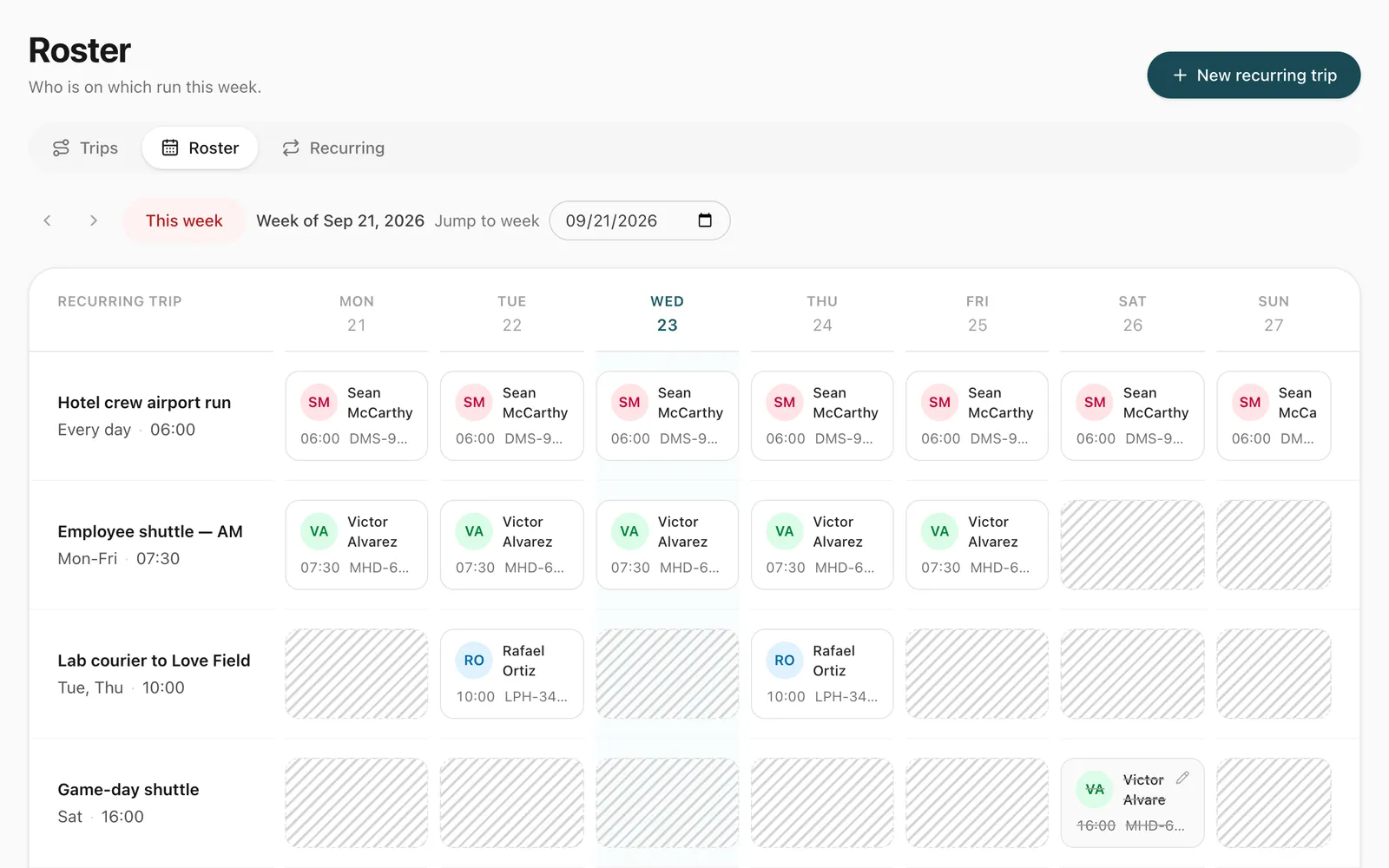Screen dimensions: 1389x868
Task: Click the Employee shuttle — AM row title
Action: tap(150, 532)
